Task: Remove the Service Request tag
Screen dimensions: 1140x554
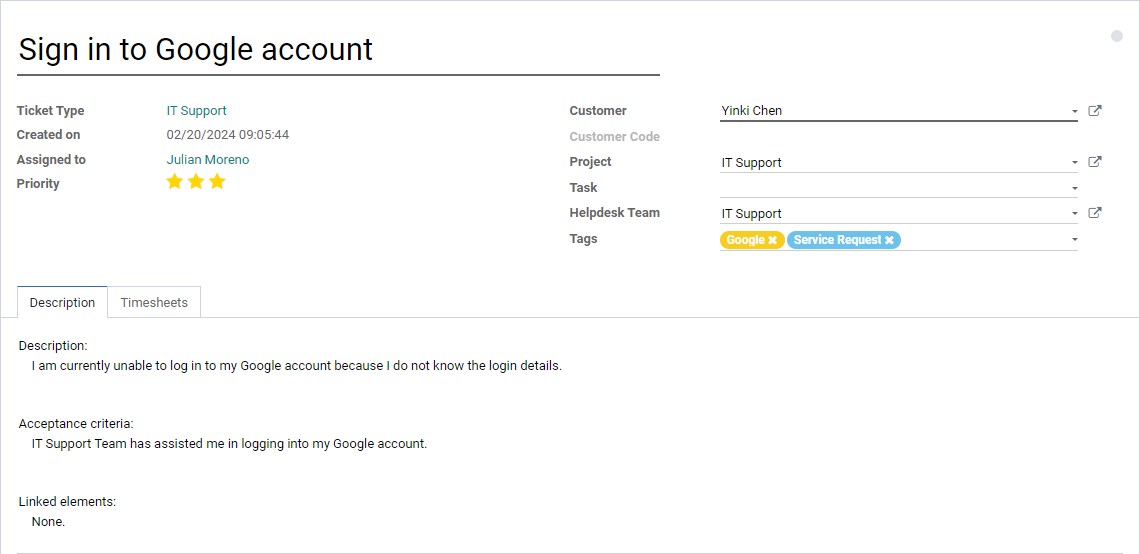Action: tap(888, 240)
